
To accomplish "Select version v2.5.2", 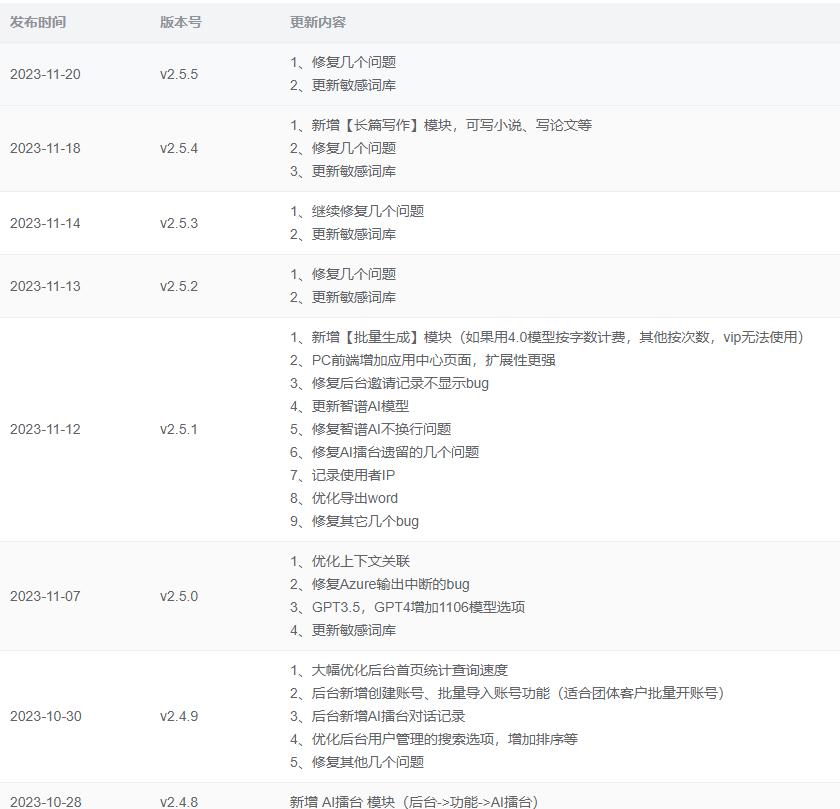I will click(179, 286).
